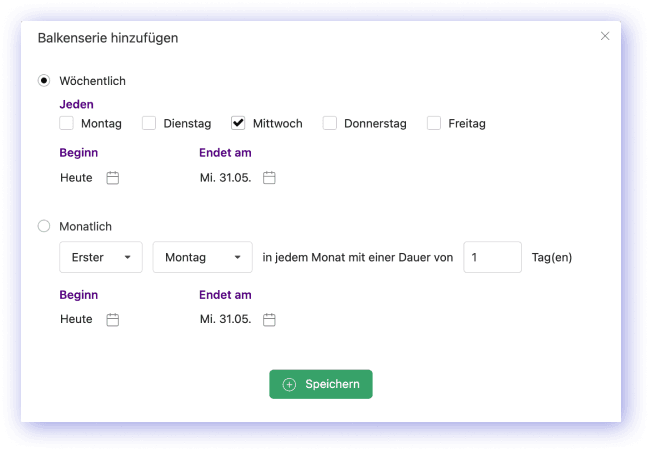The image size is (650, 451).
Task: Open the Montag weekday dropdown
Action: [x=202, y=257]
